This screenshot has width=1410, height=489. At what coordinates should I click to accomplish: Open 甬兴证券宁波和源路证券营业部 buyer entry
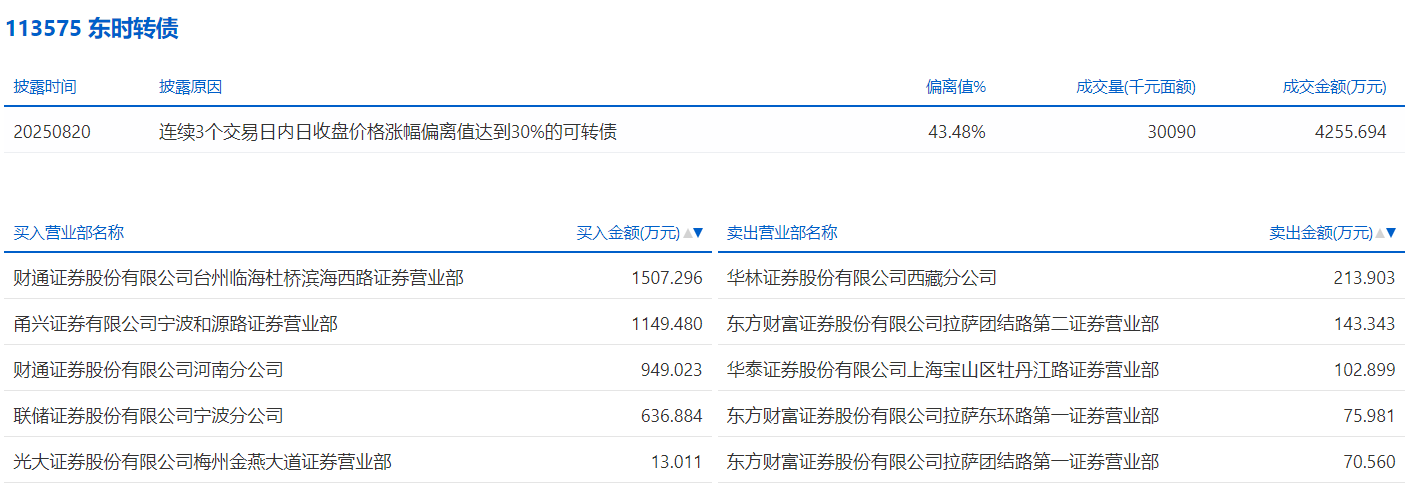[x=175, y=324]
